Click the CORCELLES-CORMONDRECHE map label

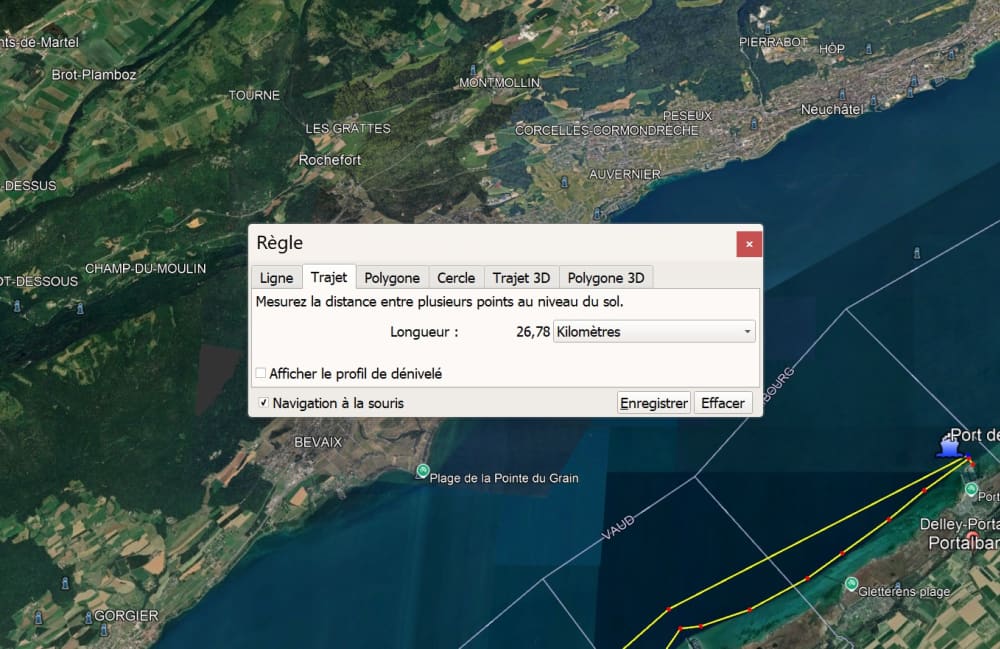(607, 130)
